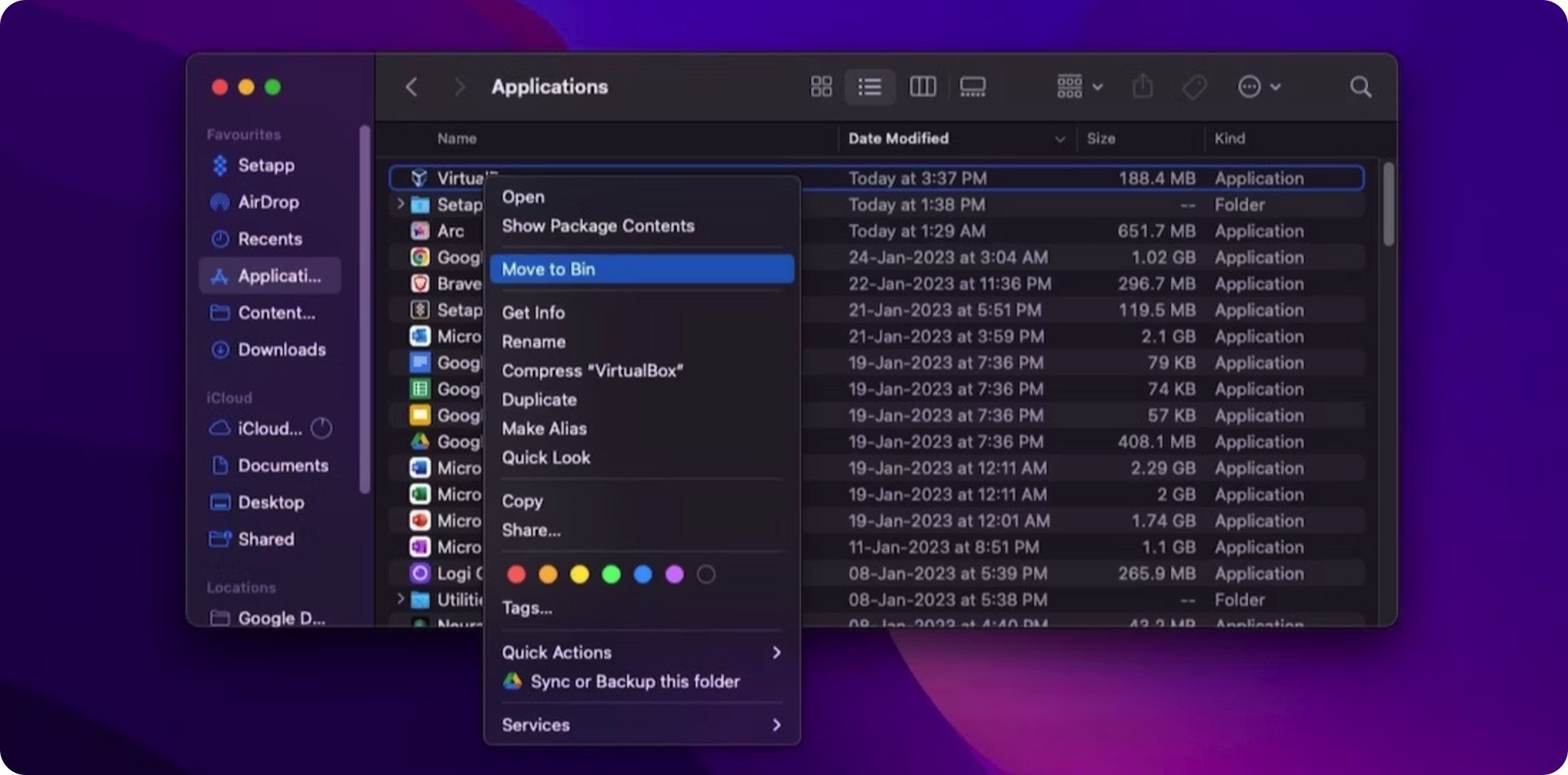The image size is (1568, 775).
Task: Click the share icon in toolbar
Action: [1143, 87]
